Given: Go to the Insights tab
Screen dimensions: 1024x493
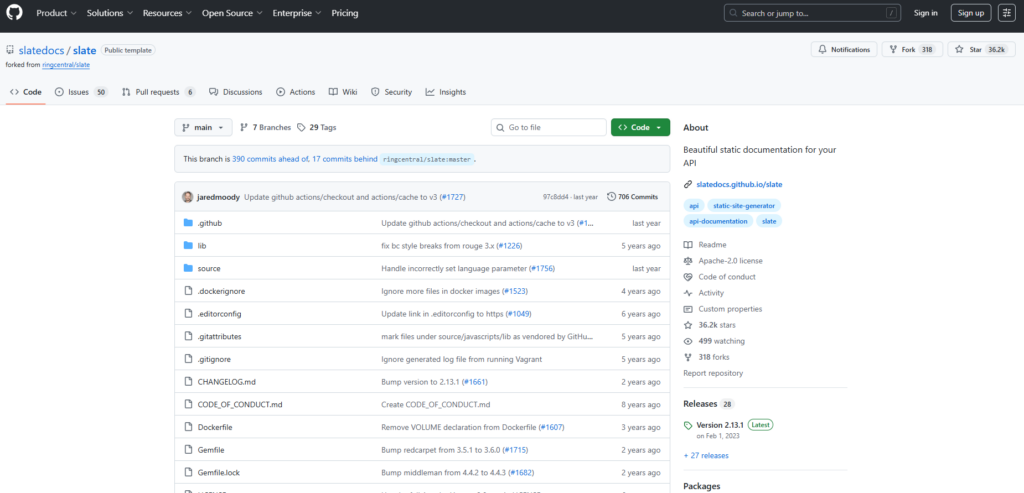Looking at the screenshot, I should tap(445, 92).
